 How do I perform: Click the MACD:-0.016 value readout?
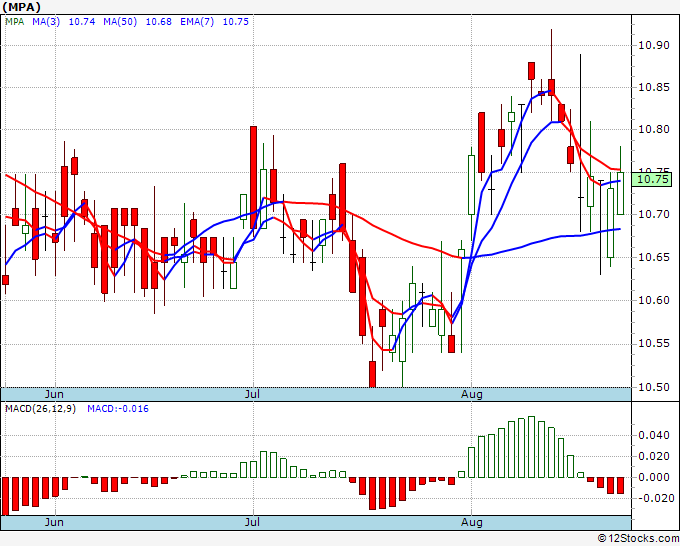tap(118, 409)
